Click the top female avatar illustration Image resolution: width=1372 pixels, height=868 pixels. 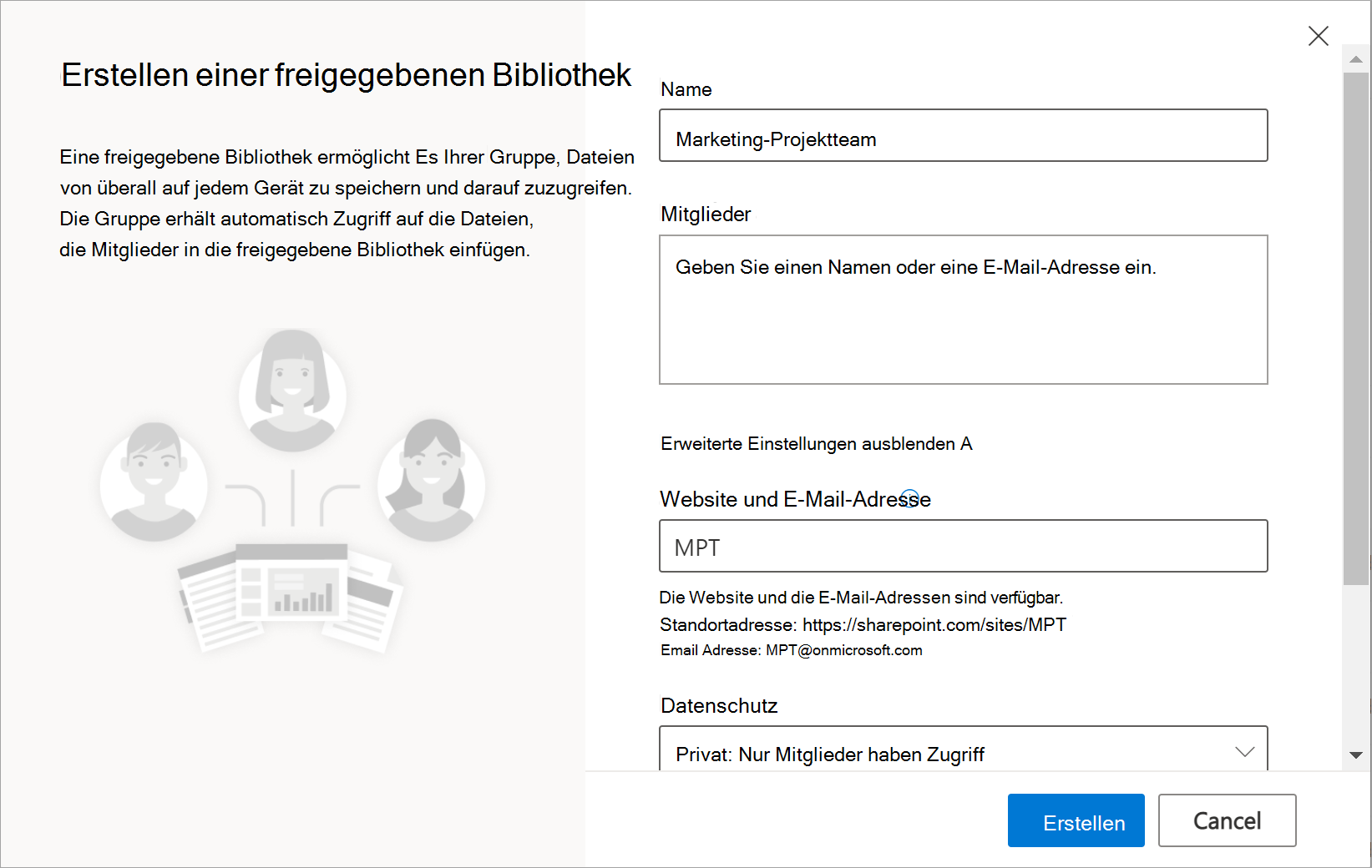tap(292, 391)
